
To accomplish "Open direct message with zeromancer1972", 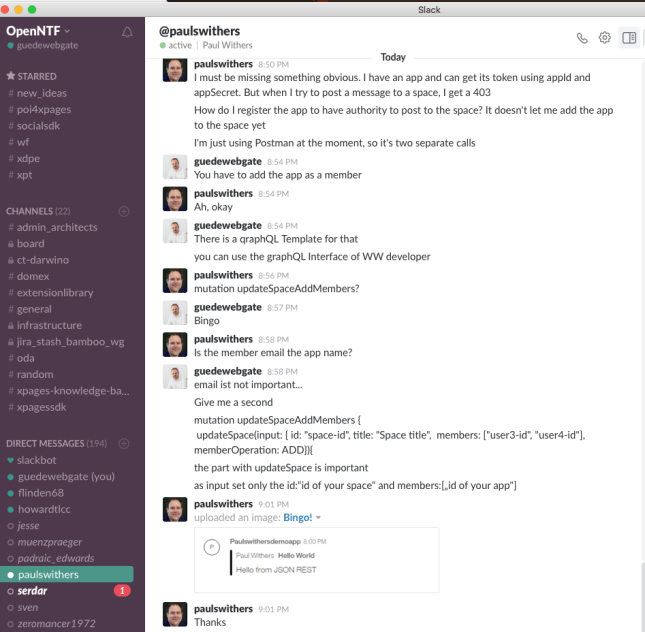I will (x=51, y=623).
